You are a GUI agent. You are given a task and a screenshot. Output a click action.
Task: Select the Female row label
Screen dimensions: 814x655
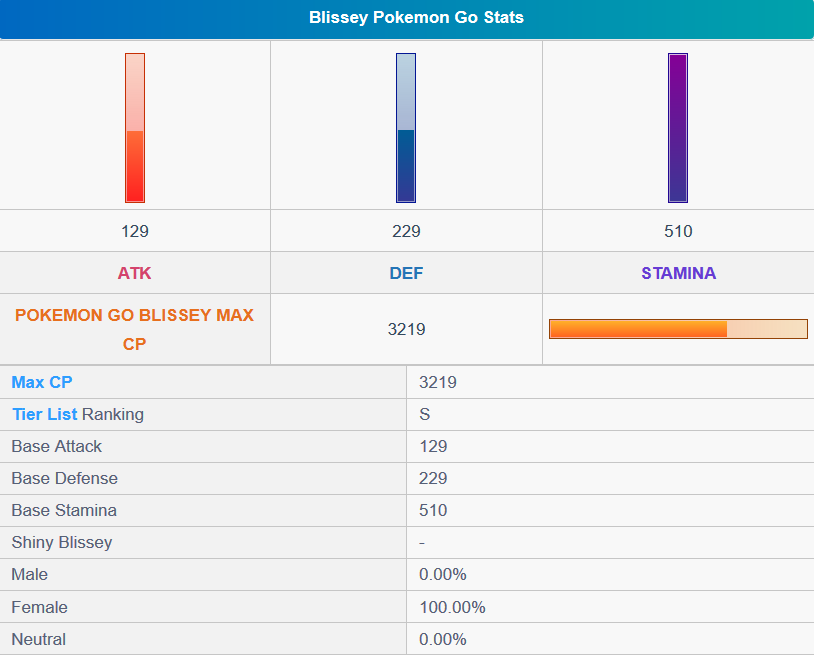point(39,607)
